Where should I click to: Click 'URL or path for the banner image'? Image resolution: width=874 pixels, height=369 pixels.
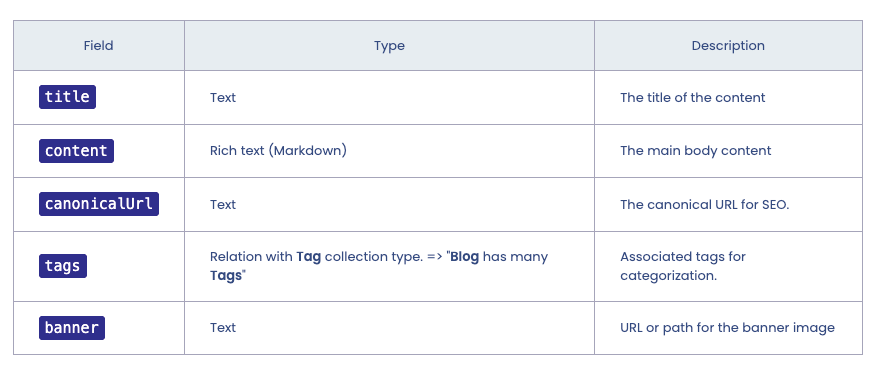click(727, 328)
